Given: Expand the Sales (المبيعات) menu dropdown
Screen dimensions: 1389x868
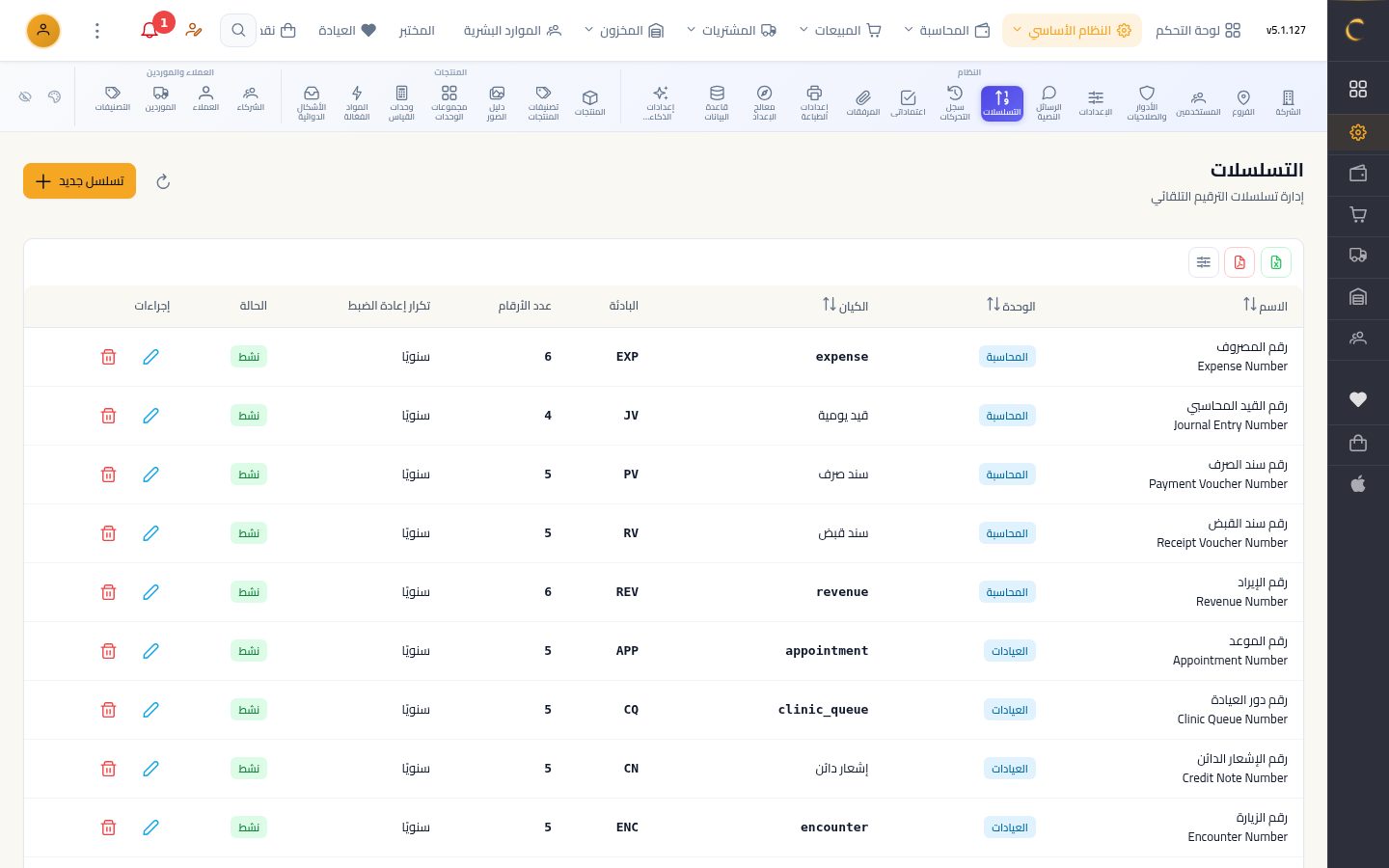Looking at the screenshot, I should tap(840, 31).
